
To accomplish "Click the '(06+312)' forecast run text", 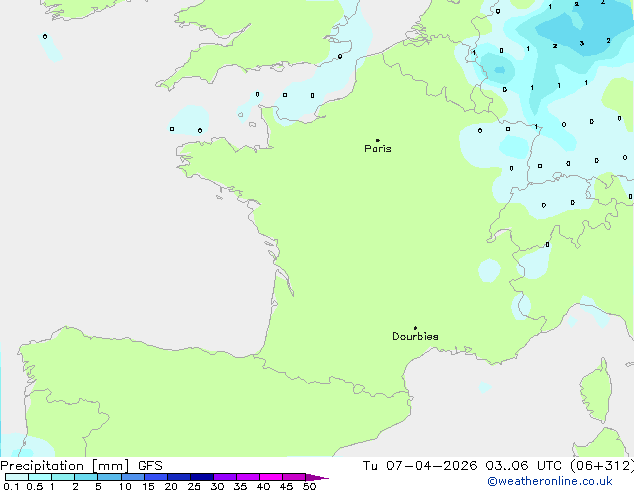I will tap(602, 466).
